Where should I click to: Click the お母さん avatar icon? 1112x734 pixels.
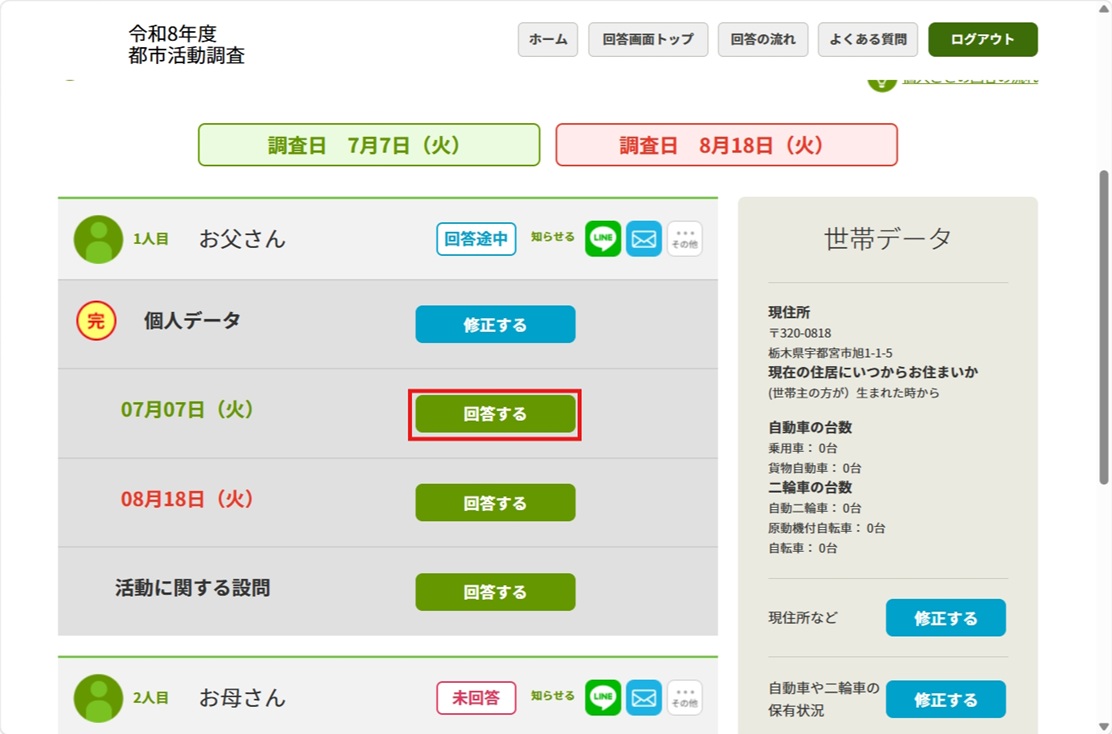coord(98,698)
